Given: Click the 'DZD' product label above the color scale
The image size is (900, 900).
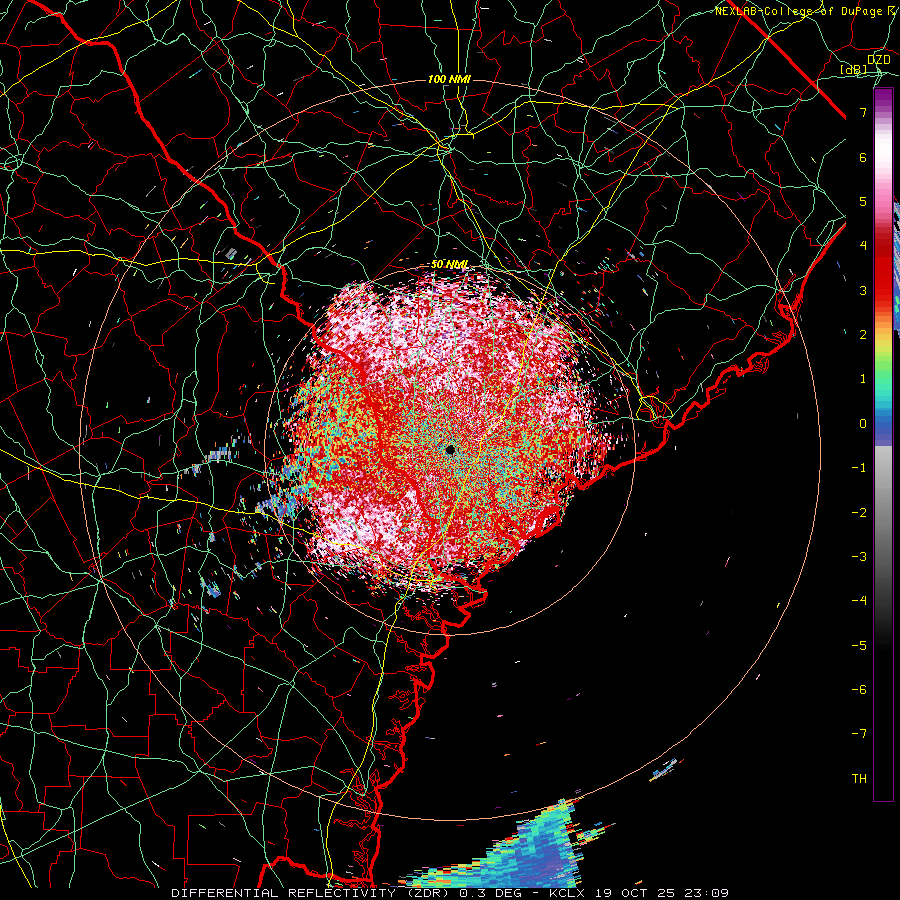Looking at the screenshot, I should 879,60.
